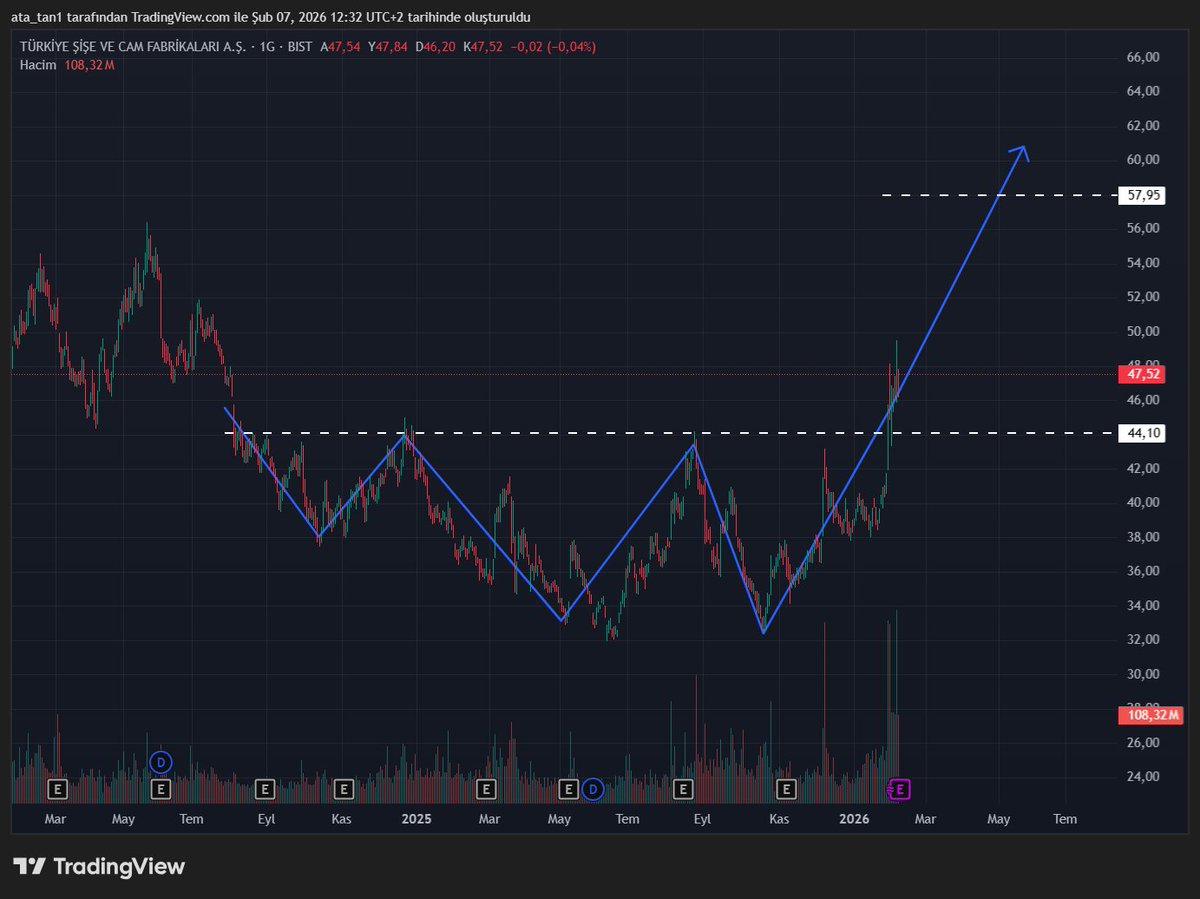1200x899 pixels.
Task: Click the purple upcoming earnings E marker
Action: (x=900, y=790)
